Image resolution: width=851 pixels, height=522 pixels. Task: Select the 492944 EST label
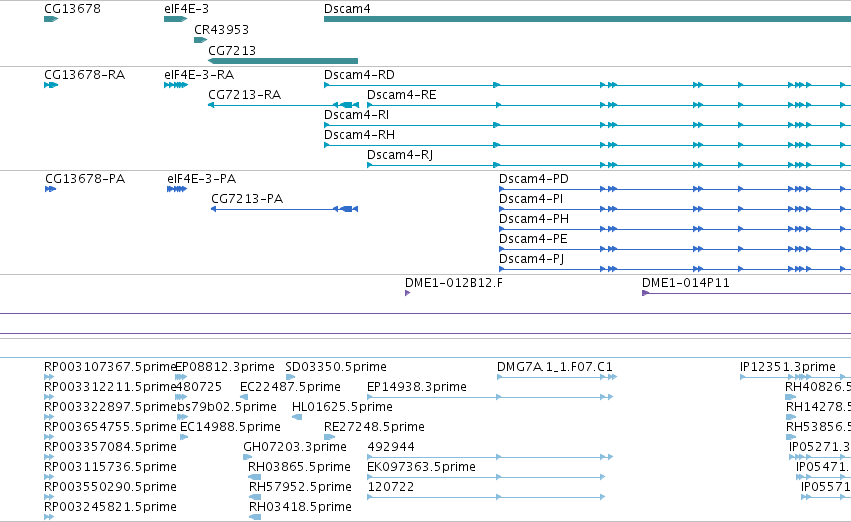pos(391,447)
